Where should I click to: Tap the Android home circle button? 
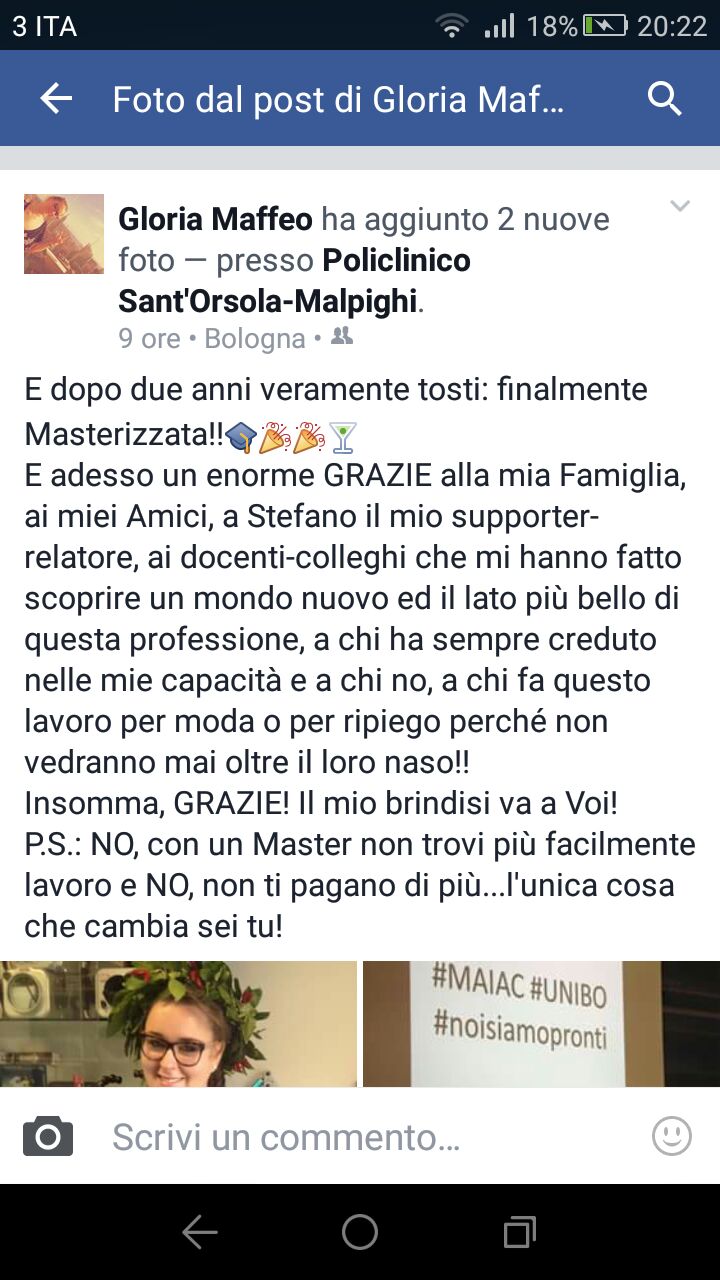click(360, 1232)
